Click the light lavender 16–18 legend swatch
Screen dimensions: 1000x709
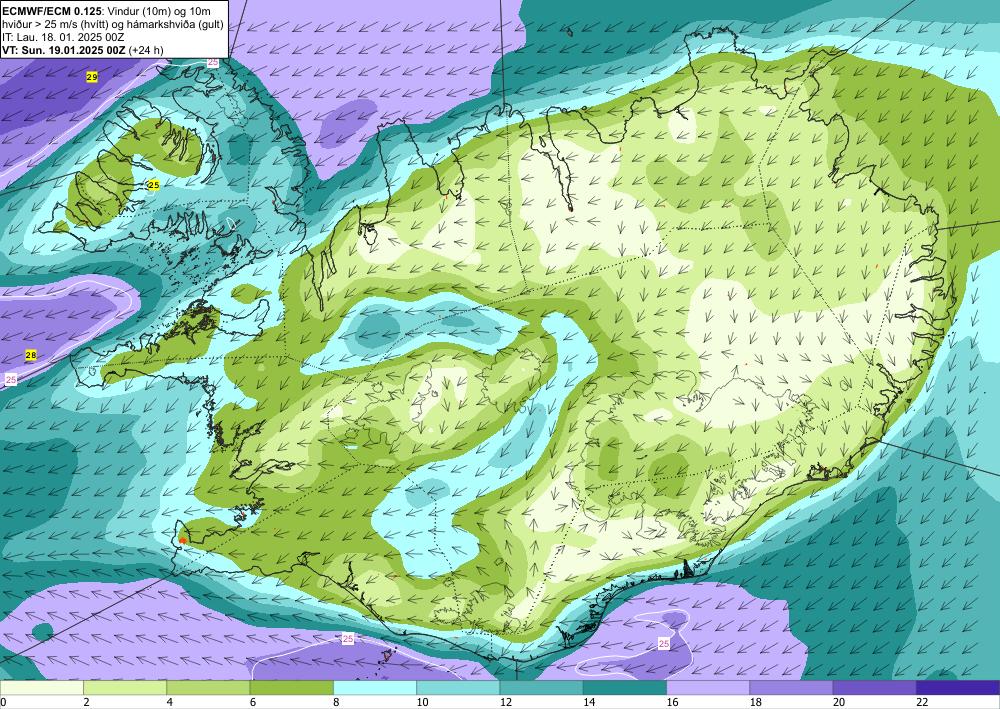pyautogui.click(x=709, y=688)
